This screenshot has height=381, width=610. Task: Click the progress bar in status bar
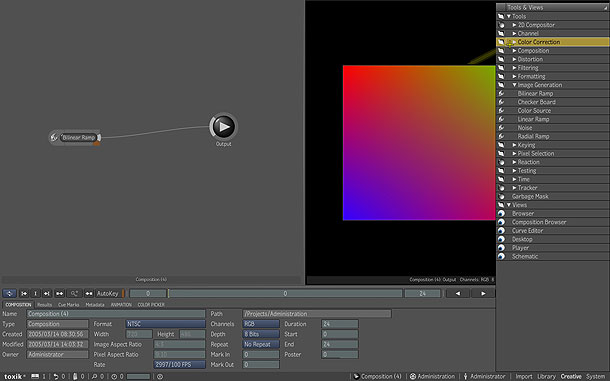click(x=138, y=376)
